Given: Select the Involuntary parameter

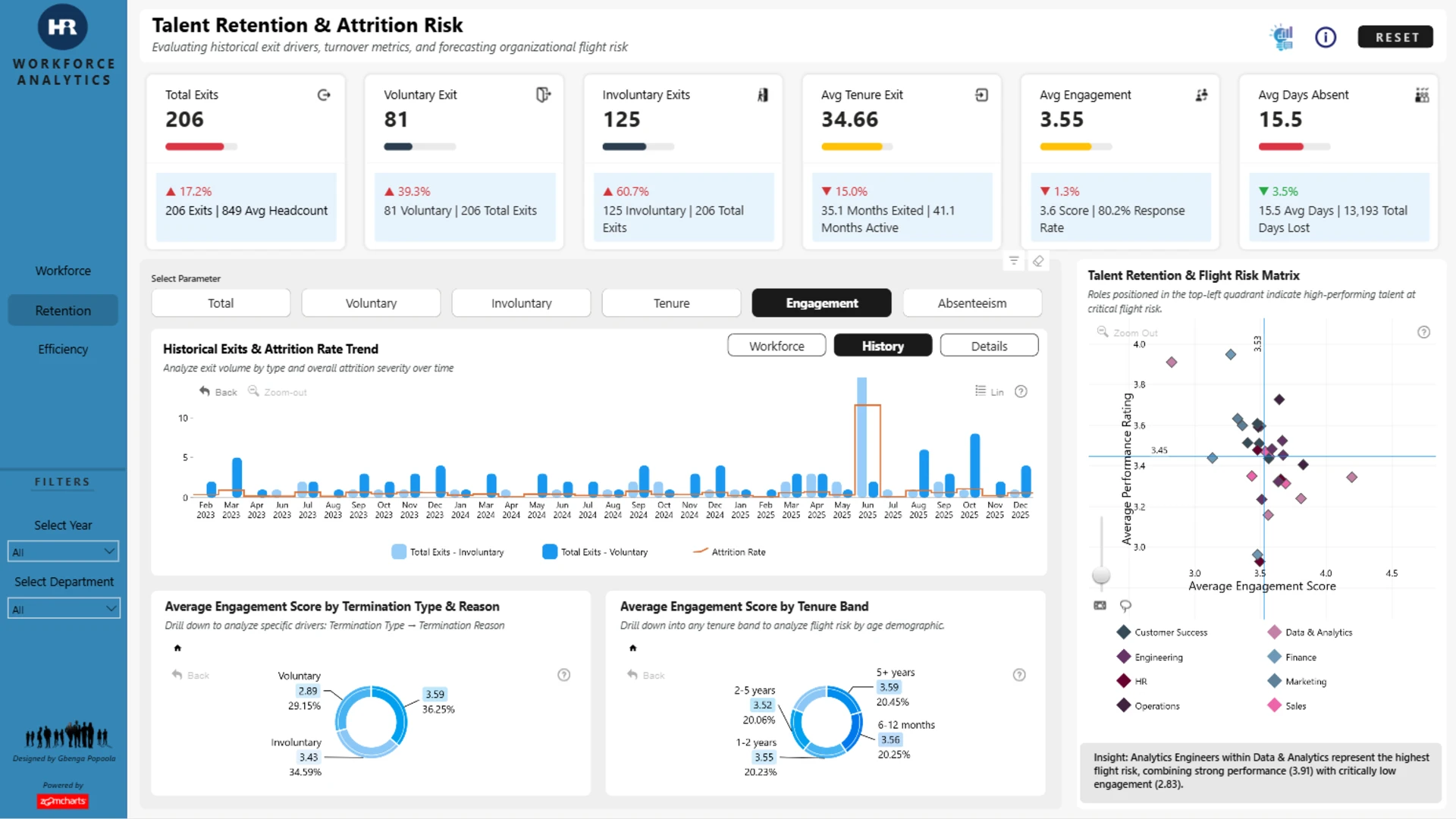Looking at the screenshot, I should click(x=521, y=303).
